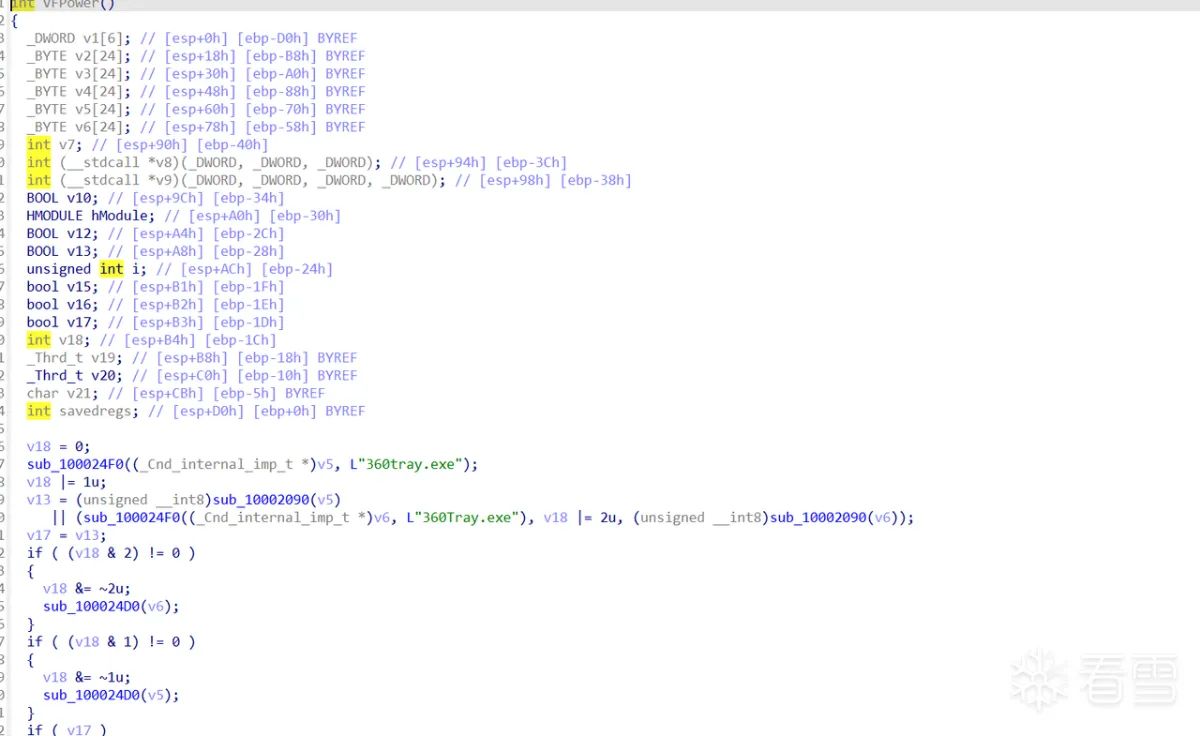Select the "_Thrd_t v20;" declaration

75,376
